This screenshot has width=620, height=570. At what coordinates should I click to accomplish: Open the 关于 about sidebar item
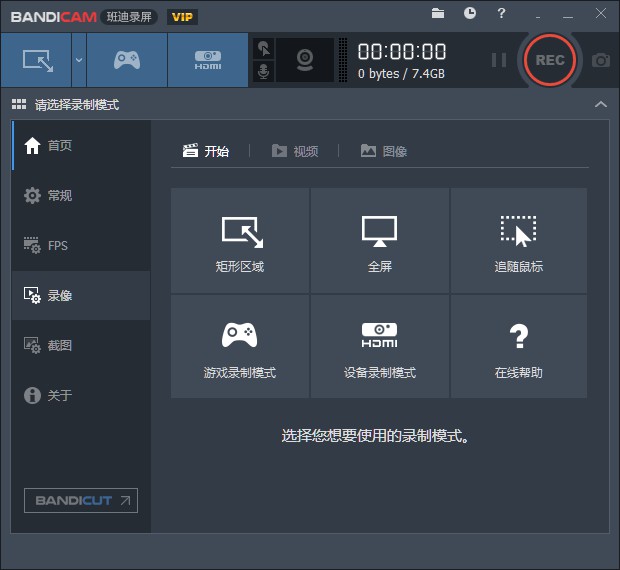click(x=81, y=395)
